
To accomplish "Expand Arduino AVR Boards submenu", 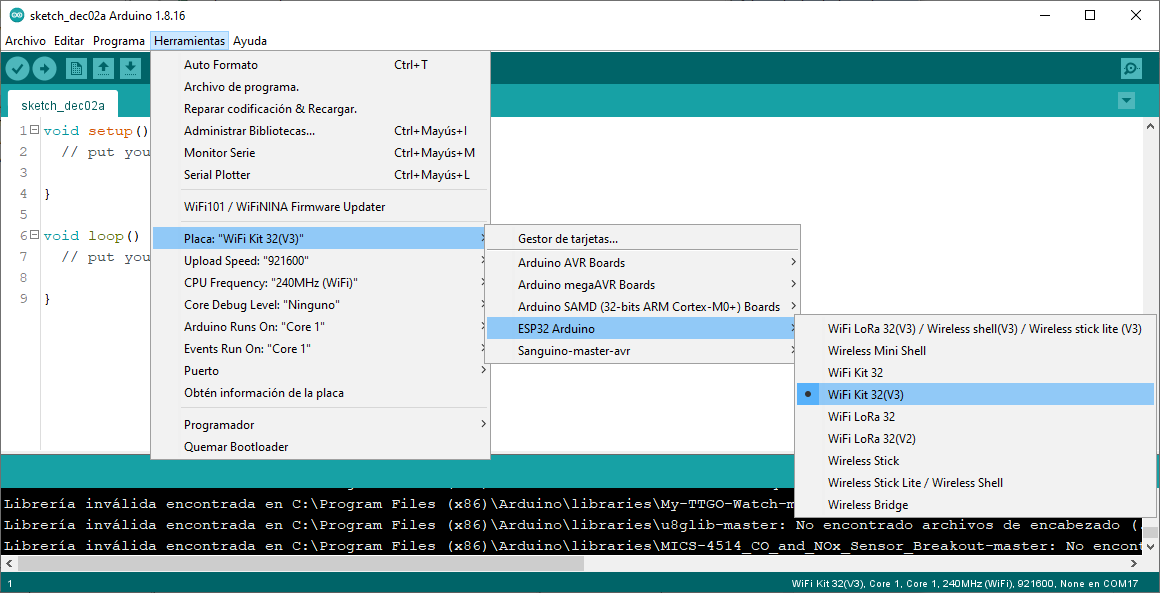I will pos(642,262).
